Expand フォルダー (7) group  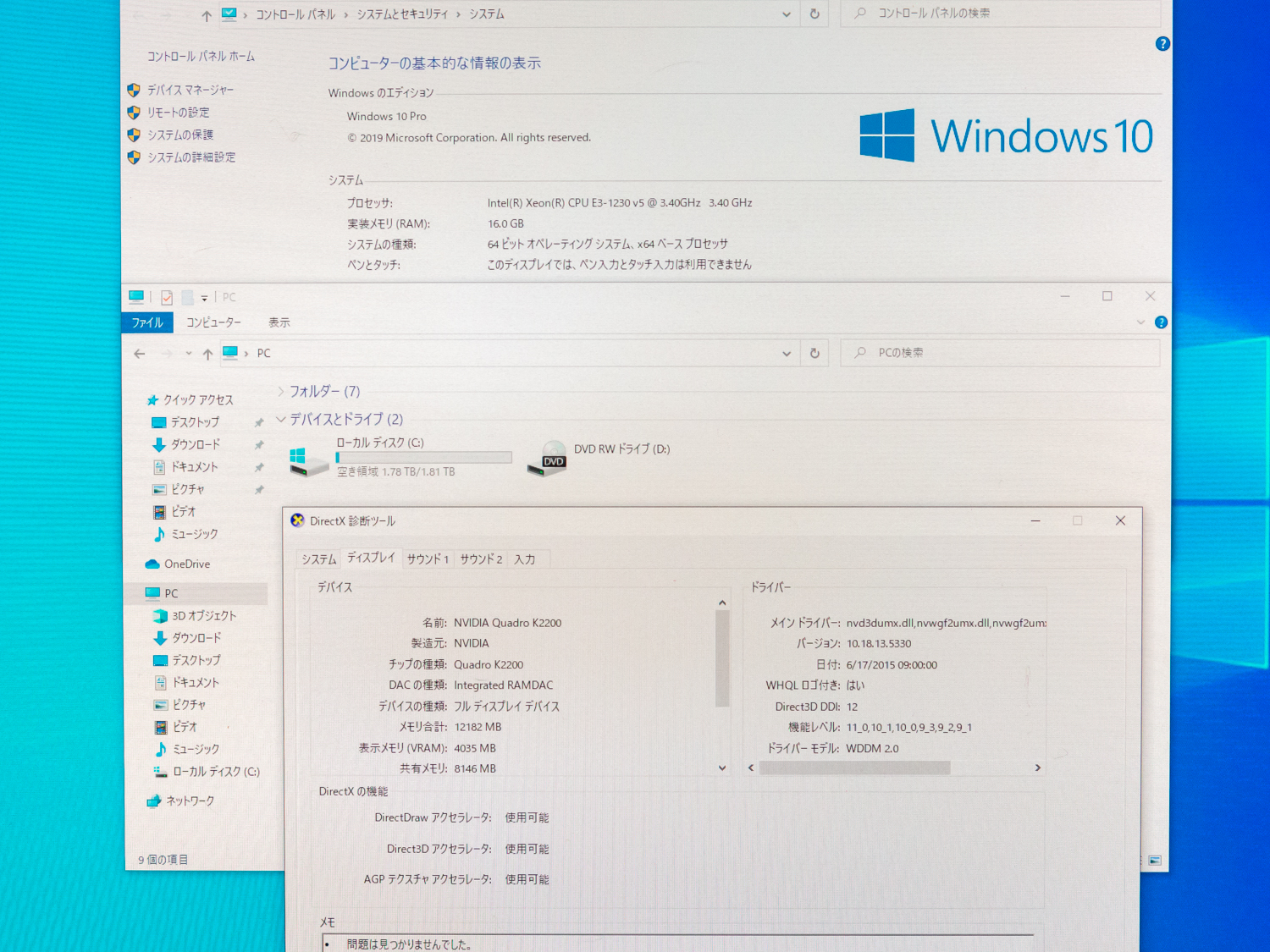coord(281,392)
